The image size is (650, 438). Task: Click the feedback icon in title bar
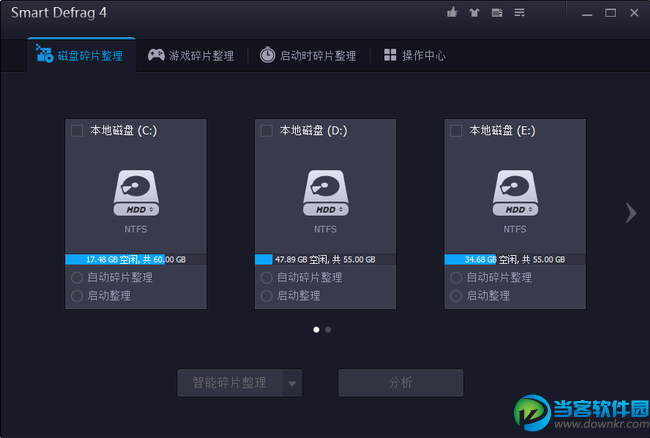click(x=497, y=13)
